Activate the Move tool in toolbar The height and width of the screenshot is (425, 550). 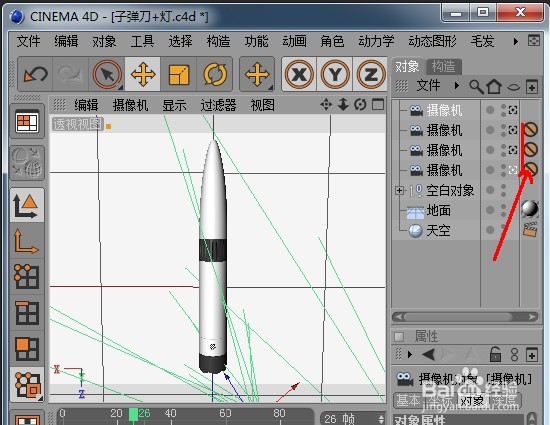click(x=143, y=74)
